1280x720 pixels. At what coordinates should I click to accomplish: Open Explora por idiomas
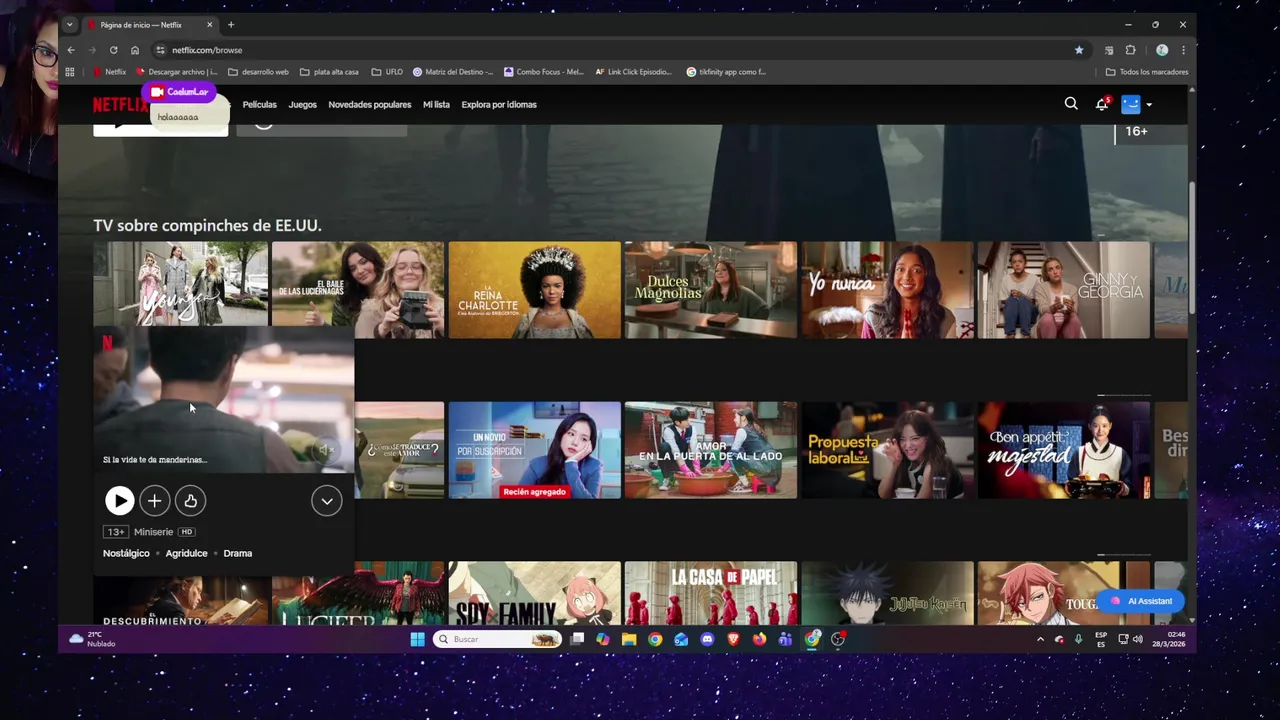coord(499,105)
